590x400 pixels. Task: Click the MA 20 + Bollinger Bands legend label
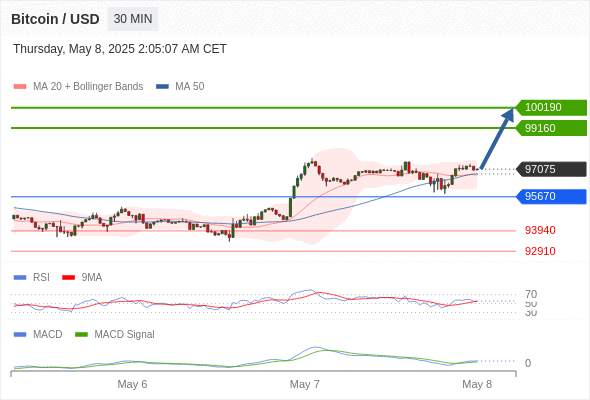[x=88, y=87]
